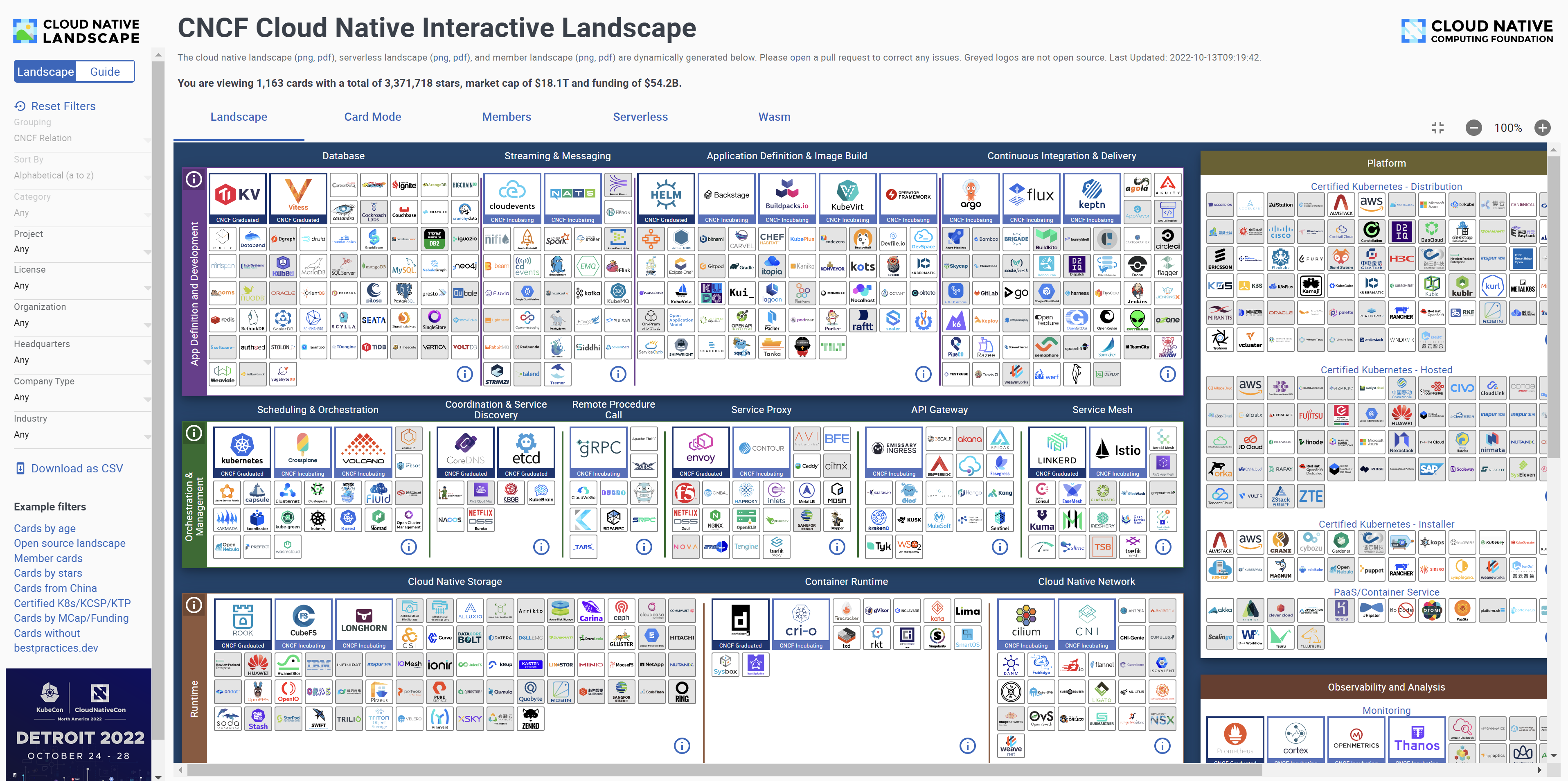Viewport: 1568px width, 781px height.
Task: Open the pull request 'open' link
Action: 800,58
